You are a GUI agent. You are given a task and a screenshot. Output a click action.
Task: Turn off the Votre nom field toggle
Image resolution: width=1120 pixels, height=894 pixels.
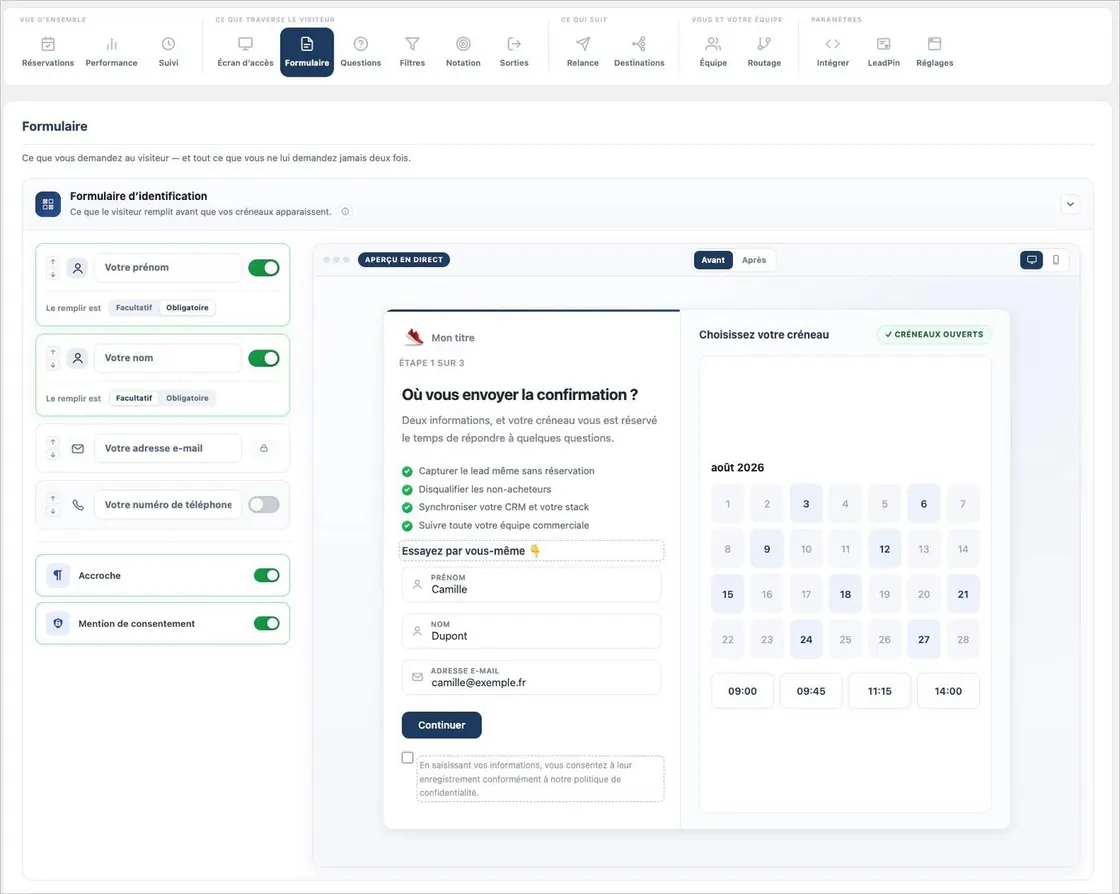point(264,358)
